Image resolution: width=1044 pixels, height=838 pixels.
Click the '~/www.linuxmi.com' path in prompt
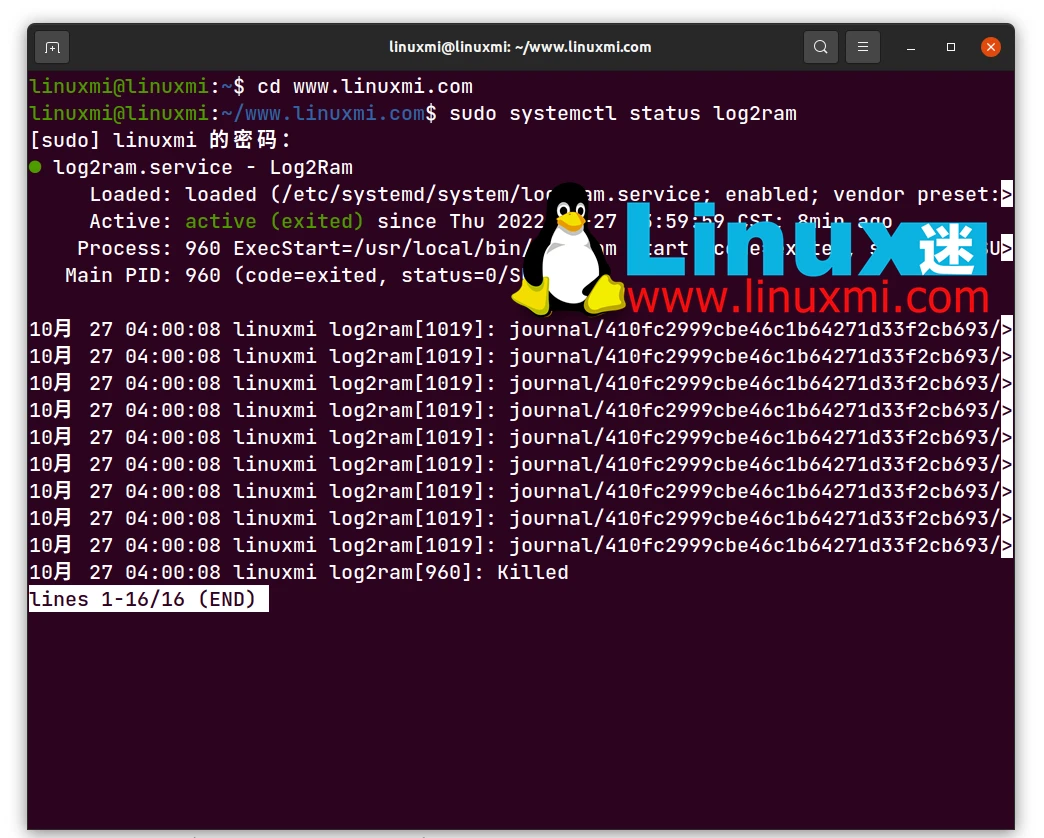[x=323, y=113]
